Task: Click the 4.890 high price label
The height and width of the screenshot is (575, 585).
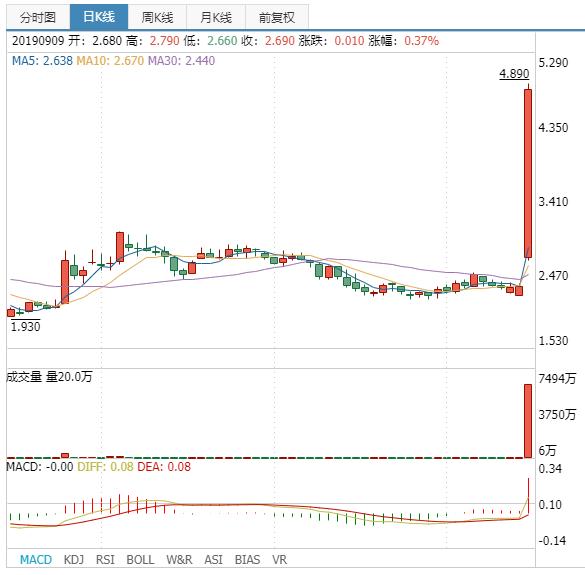Action: click(x=514, y=74)
